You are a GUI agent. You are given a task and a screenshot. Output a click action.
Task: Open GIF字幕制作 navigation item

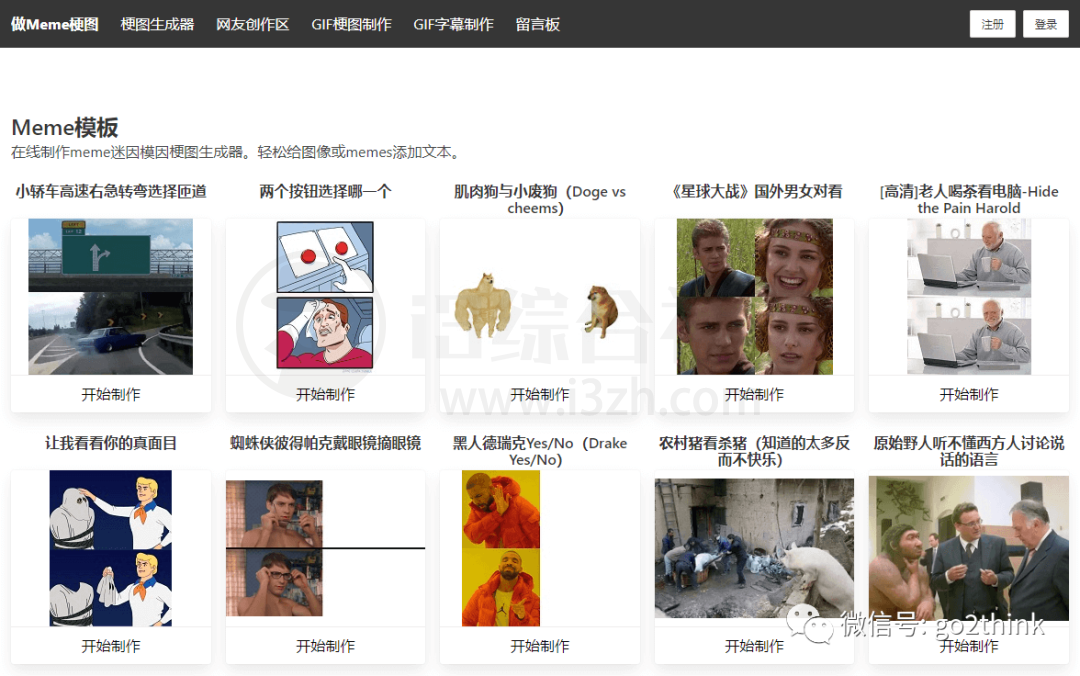pyautogui.click(x=453, y=24)
